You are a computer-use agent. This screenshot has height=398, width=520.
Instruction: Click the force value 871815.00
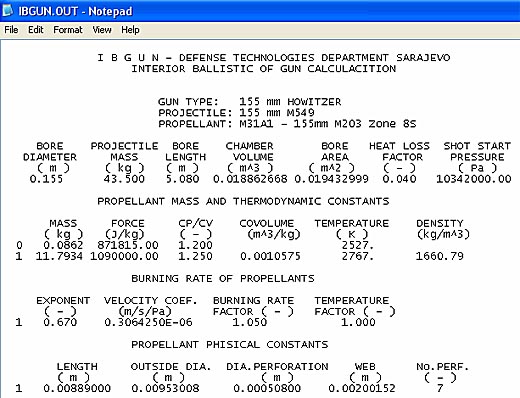tap(128, 245)
